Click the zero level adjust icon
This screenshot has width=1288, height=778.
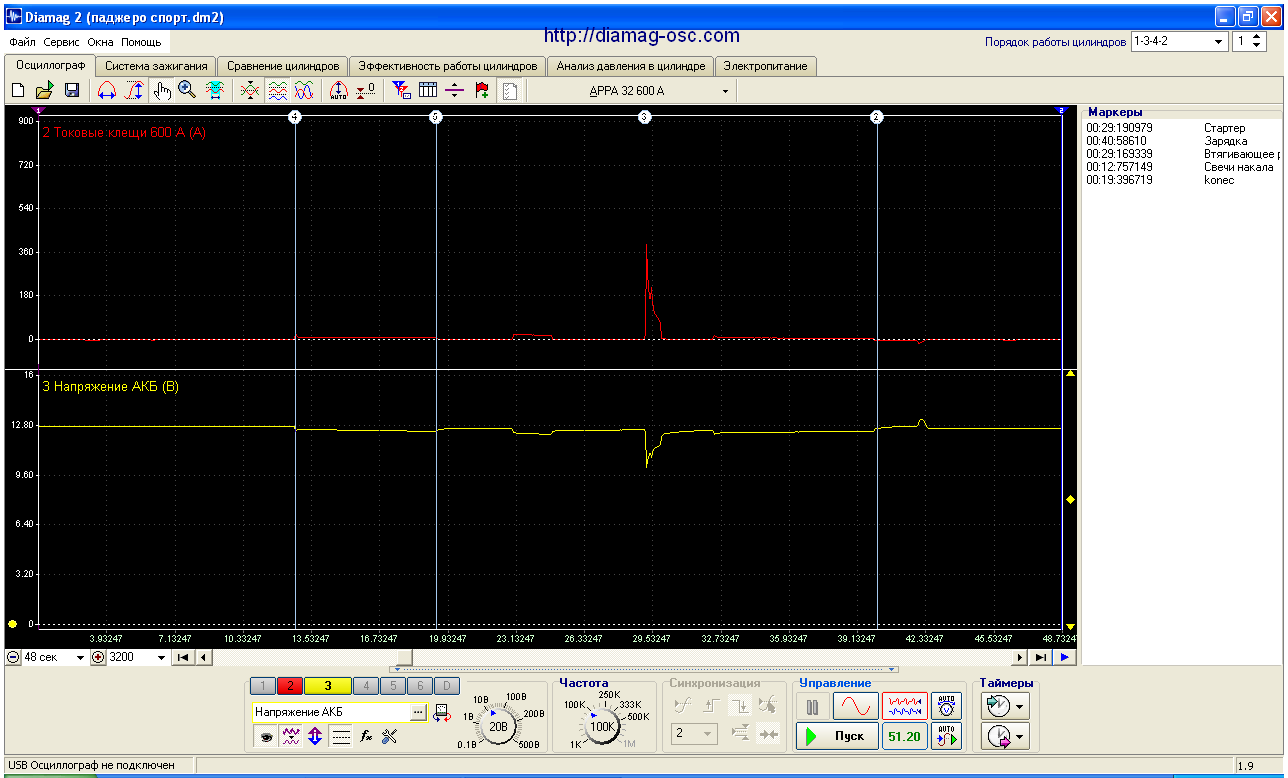click(x=365, y=91)
